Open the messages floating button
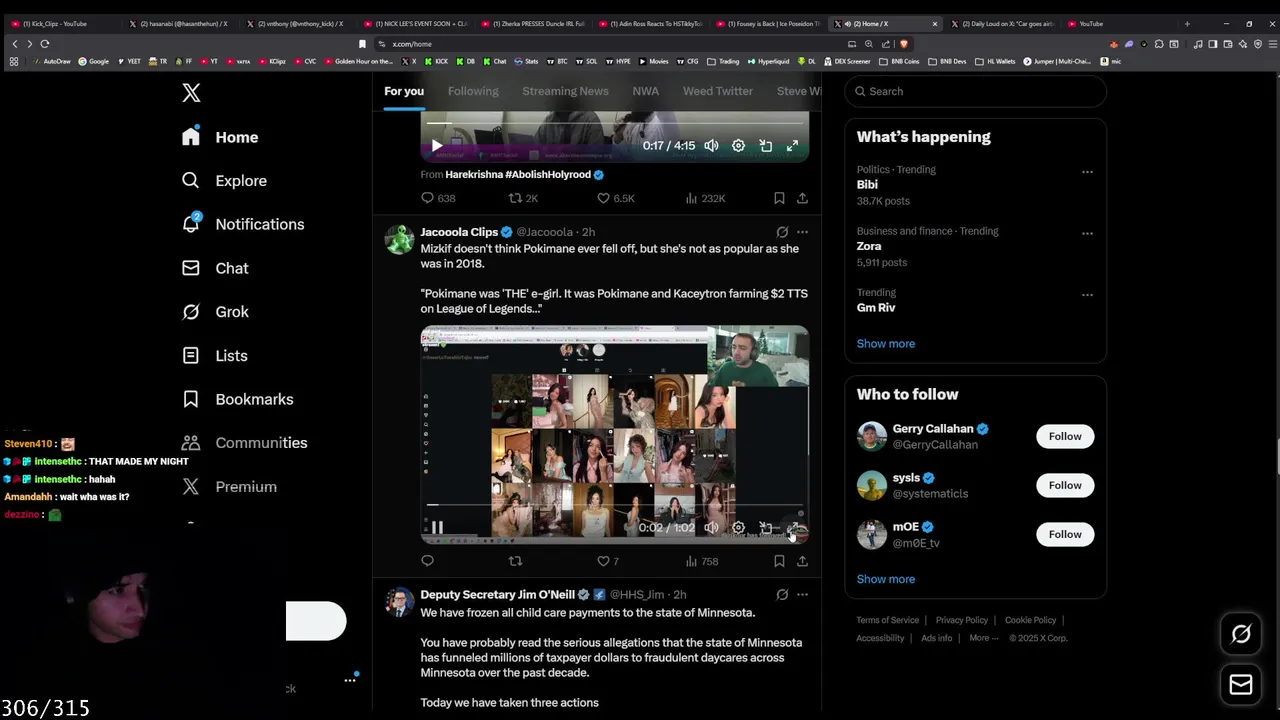Viewport: 1280px width, 720px height. [x=1241, y=685]
